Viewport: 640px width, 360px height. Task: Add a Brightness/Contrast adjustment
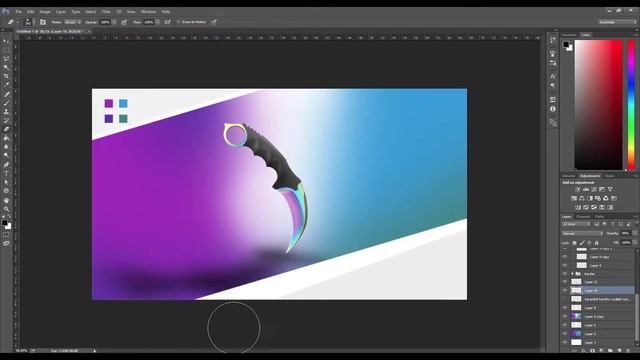(x=578, y=189)
